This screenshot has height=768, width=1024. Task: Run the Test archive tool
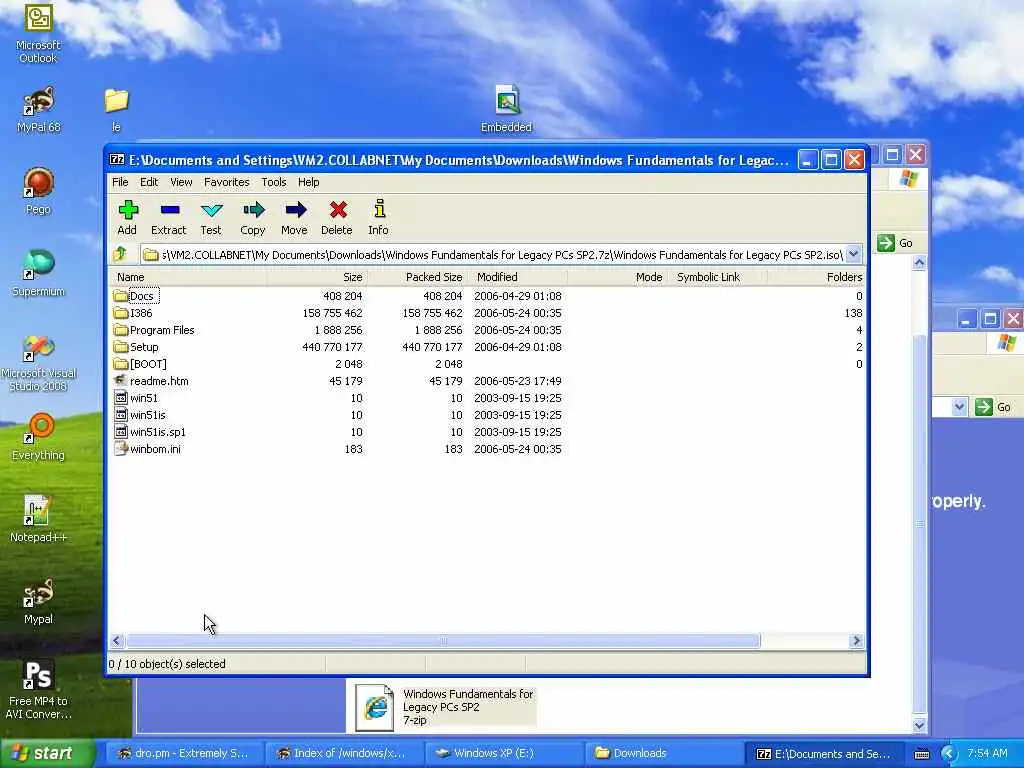[x=211, y=217]
